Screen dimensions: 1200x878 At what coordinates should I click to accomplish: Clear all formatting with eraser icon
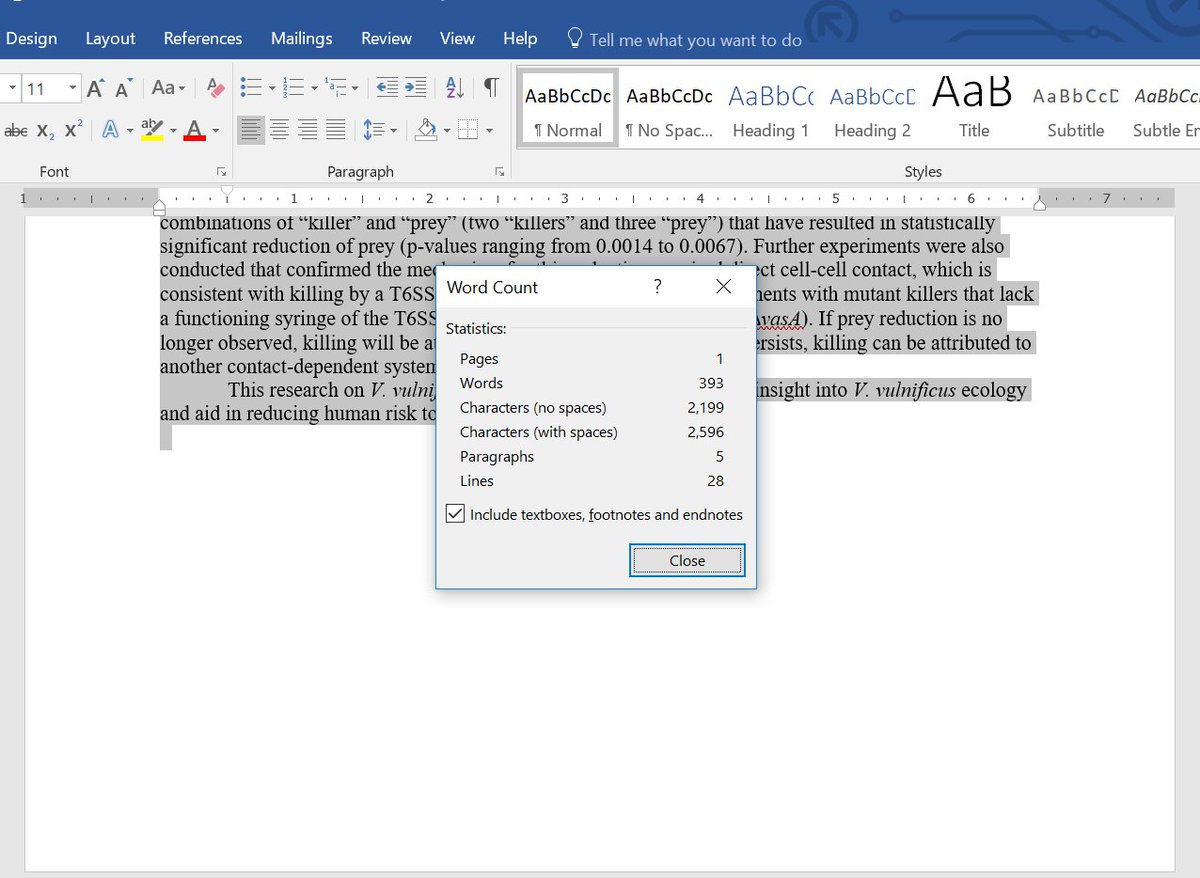click(215, 88)
